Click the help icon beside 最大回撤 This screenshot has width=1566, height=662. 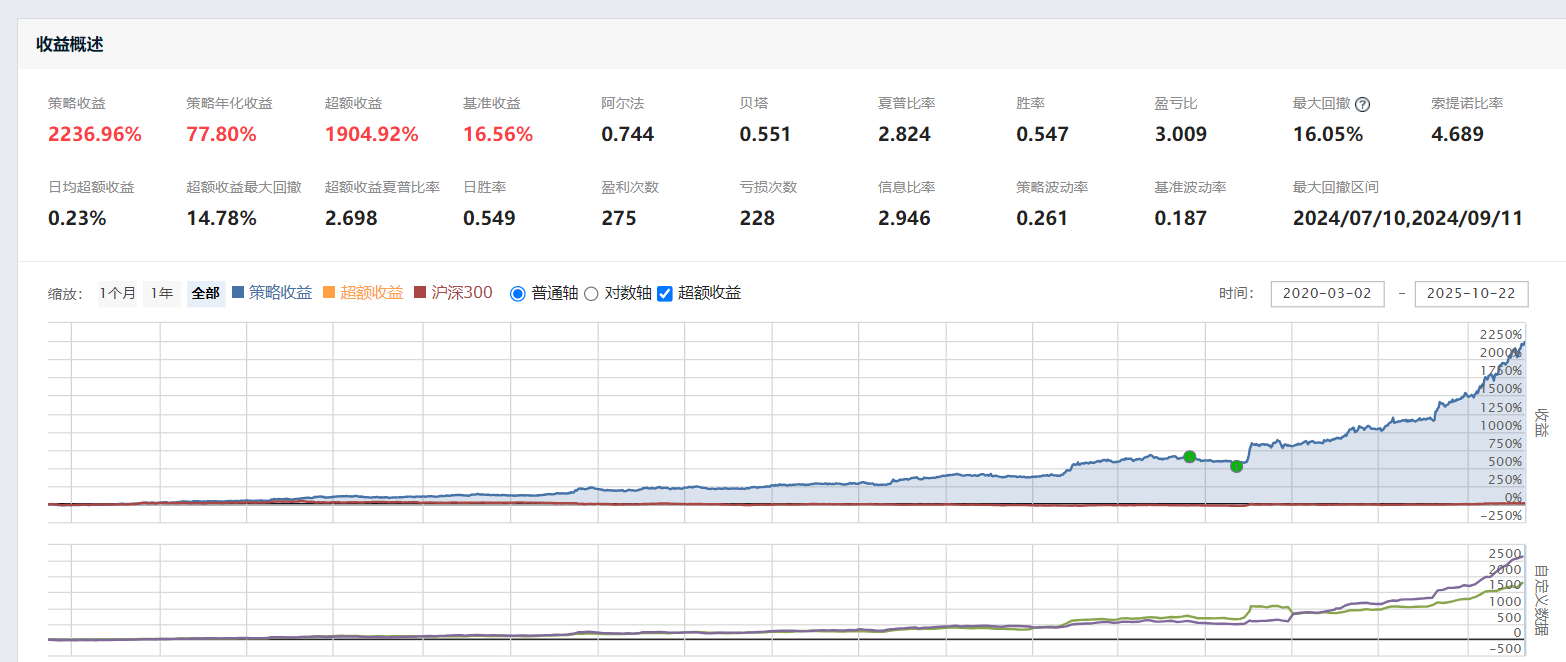(1362, 104)
